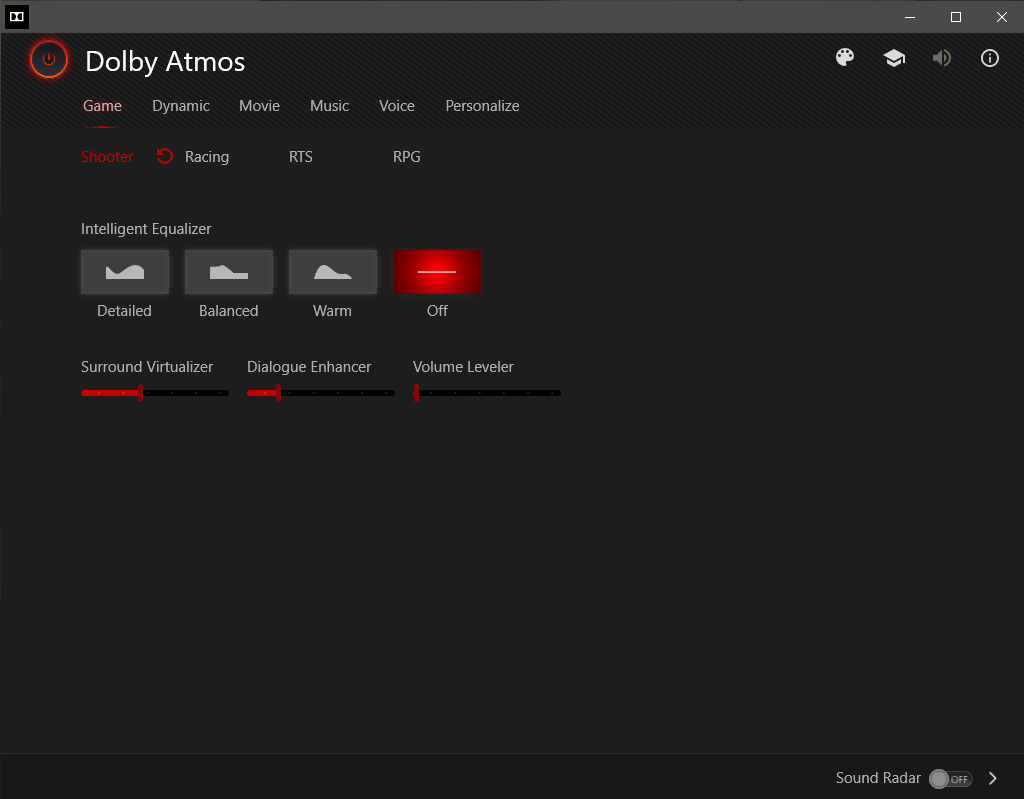Maximize the Dolby Atmos window
This screenshot has width=1024, height=799.
click(956, 17)
